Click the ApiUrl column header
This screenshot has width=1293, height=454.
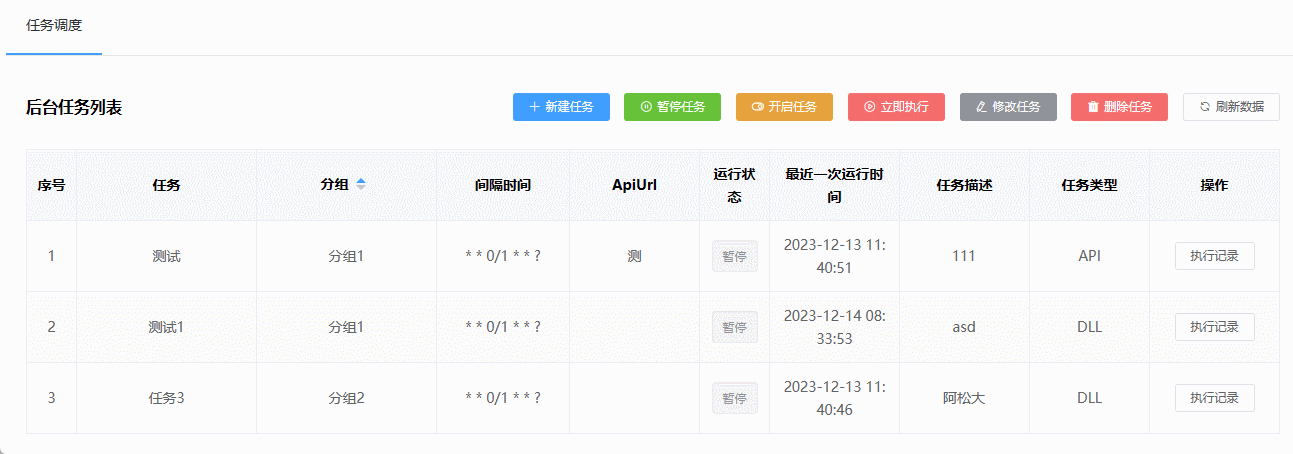coord(634,185)
